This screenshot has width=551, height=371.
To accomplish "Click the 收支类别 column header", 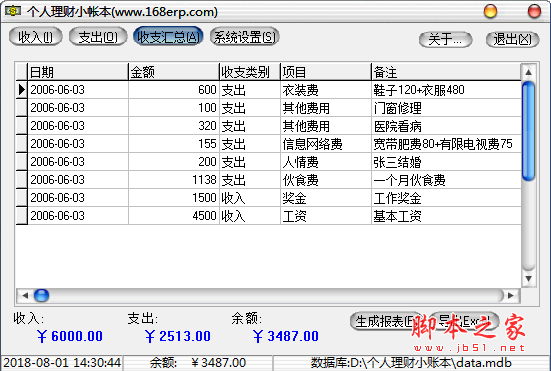I will pyautogui.click(x=250, y=72).
